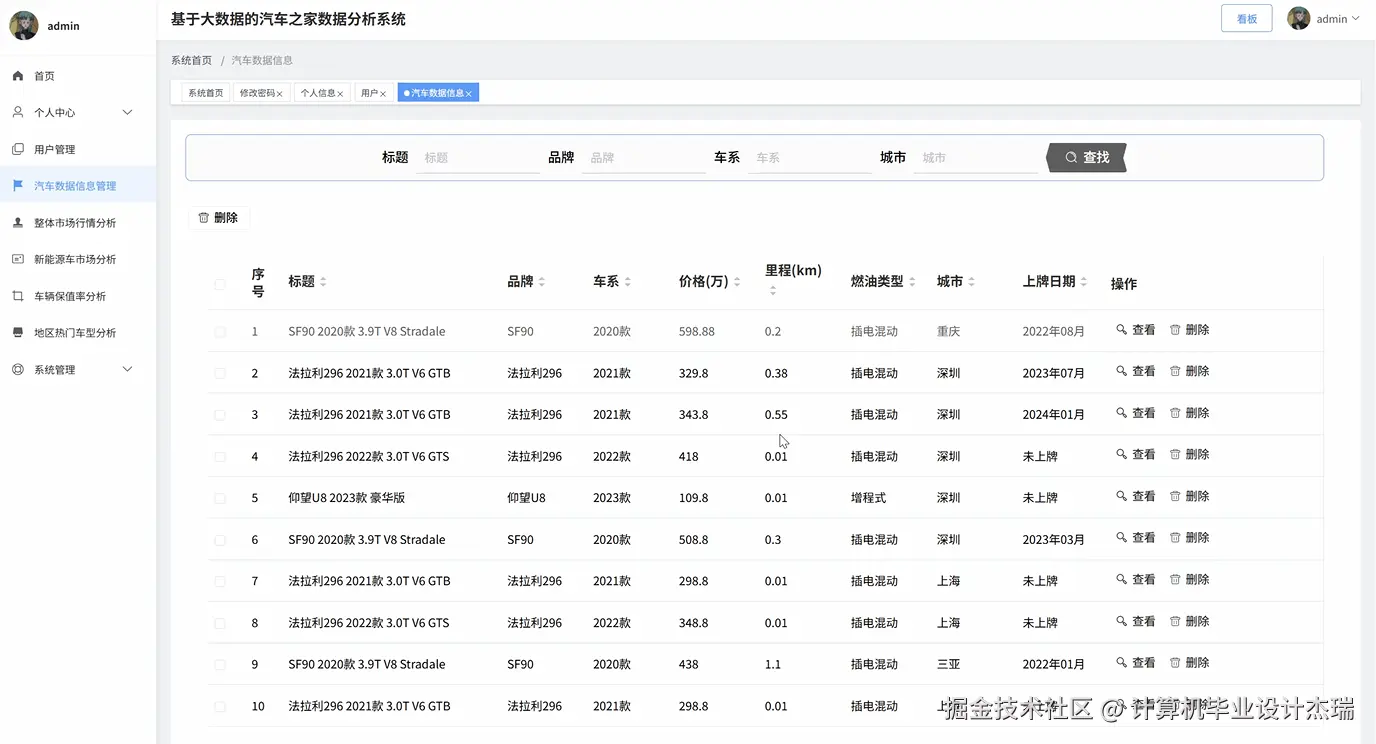This screenshot has width=1376, height=744.
Task: Expand the 系统管理 sidebar chevron
Action: pos(127,369)
